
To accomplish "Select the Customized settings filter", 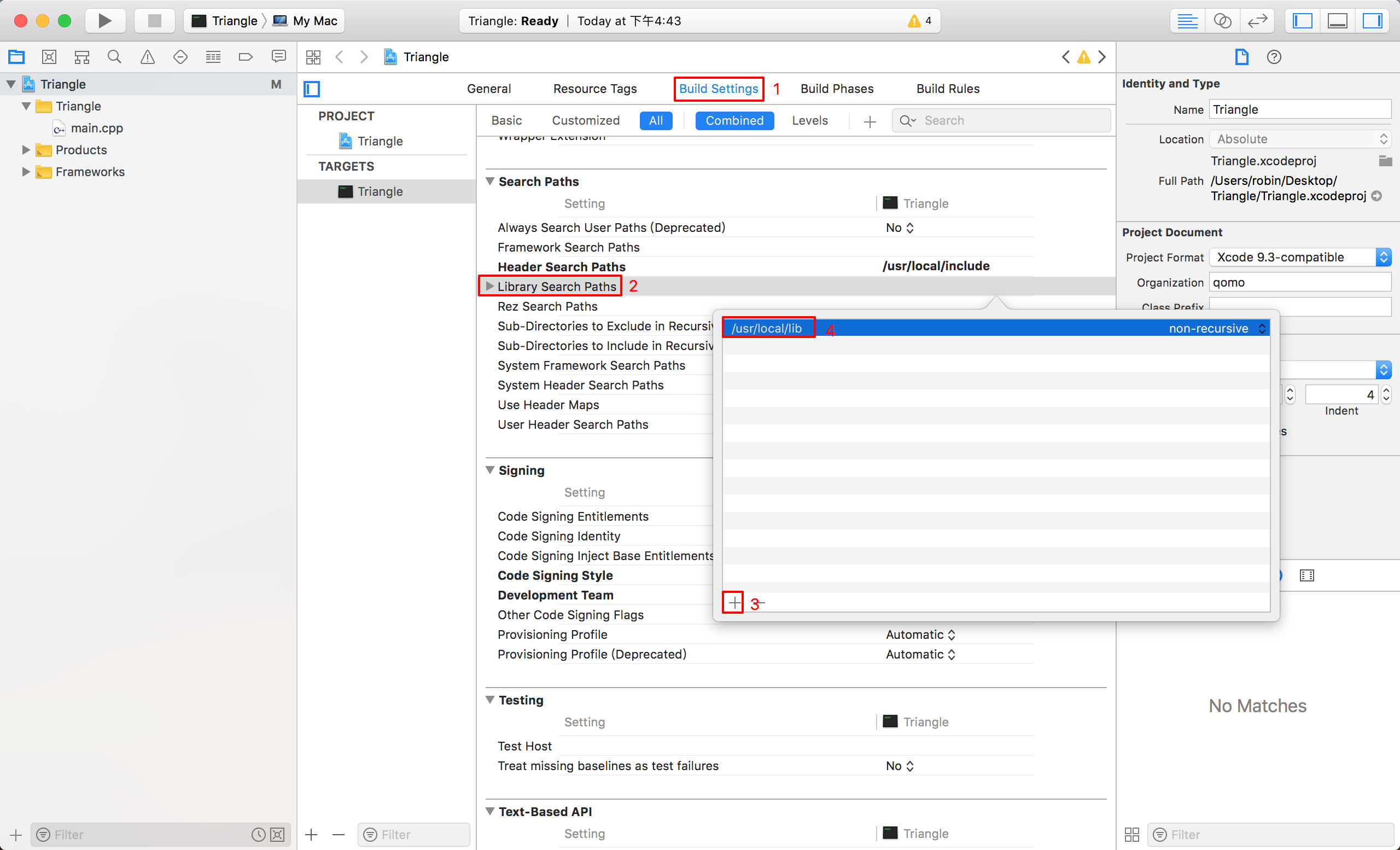I will coord(586,120).
